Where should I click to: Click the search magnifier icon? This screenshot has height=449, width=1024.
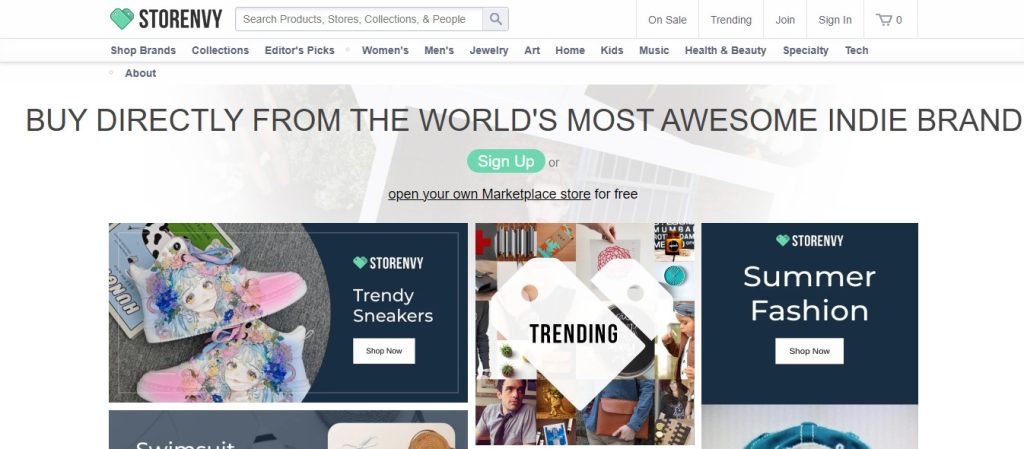[496, 19]
